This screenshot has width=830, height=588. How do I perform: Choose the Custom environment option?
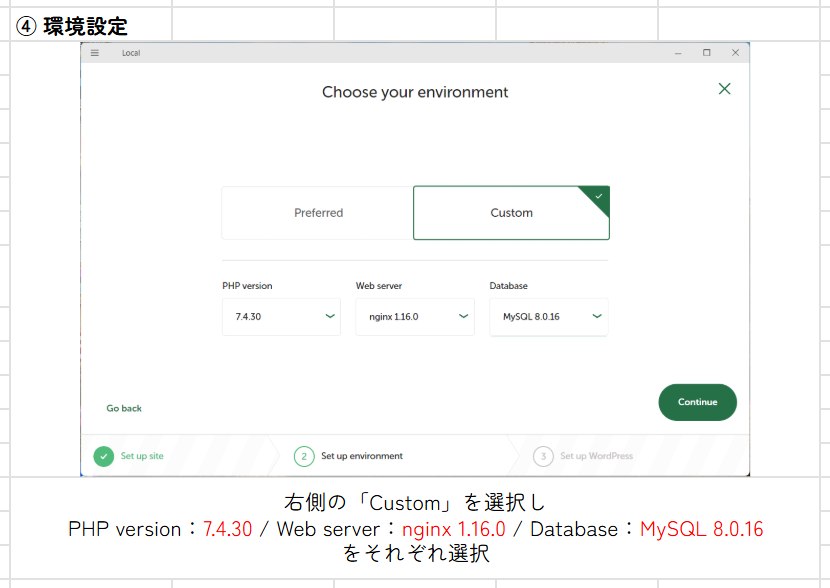point(511,213)
